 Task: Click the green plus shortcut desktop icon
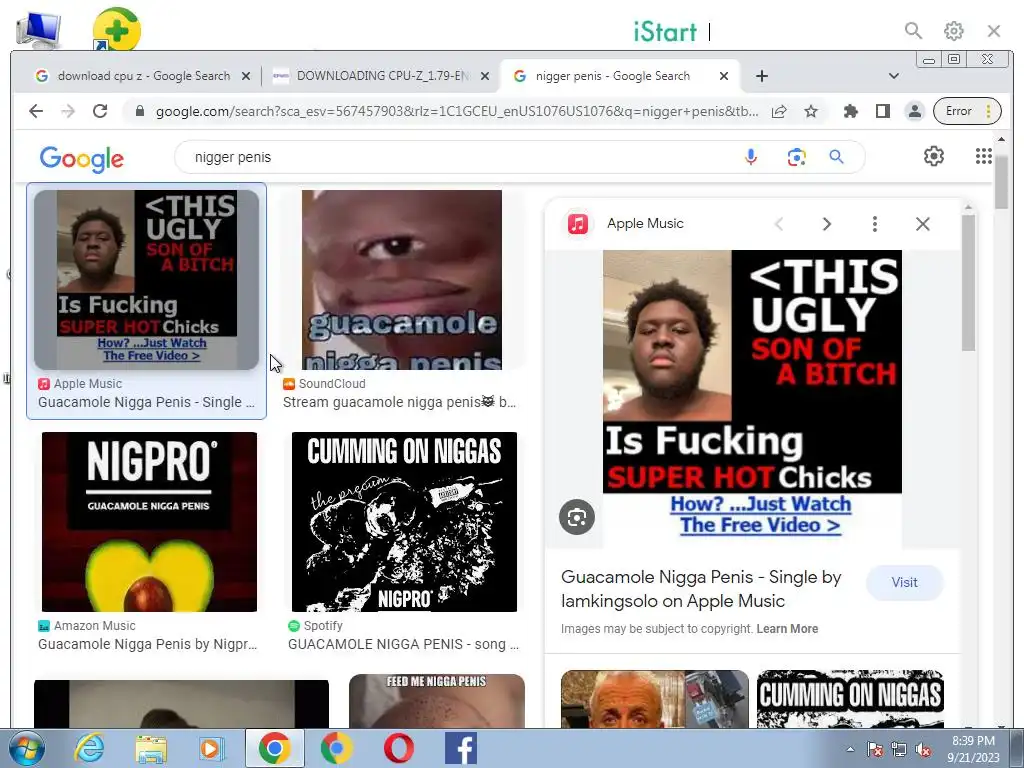coord(116,29)
